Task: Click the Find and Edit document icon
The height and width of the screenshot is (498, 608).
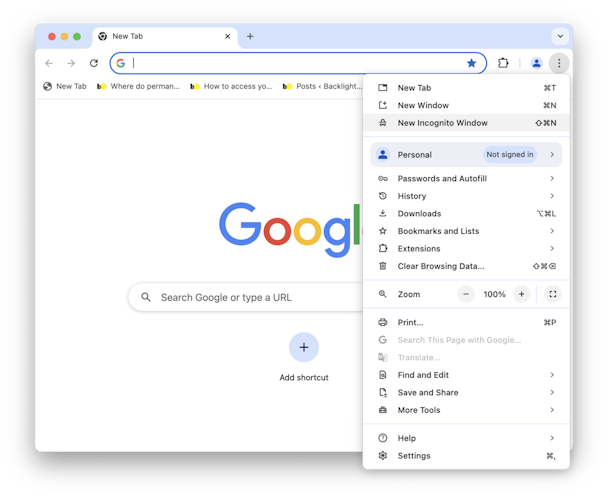Action: tap(383, 375)
